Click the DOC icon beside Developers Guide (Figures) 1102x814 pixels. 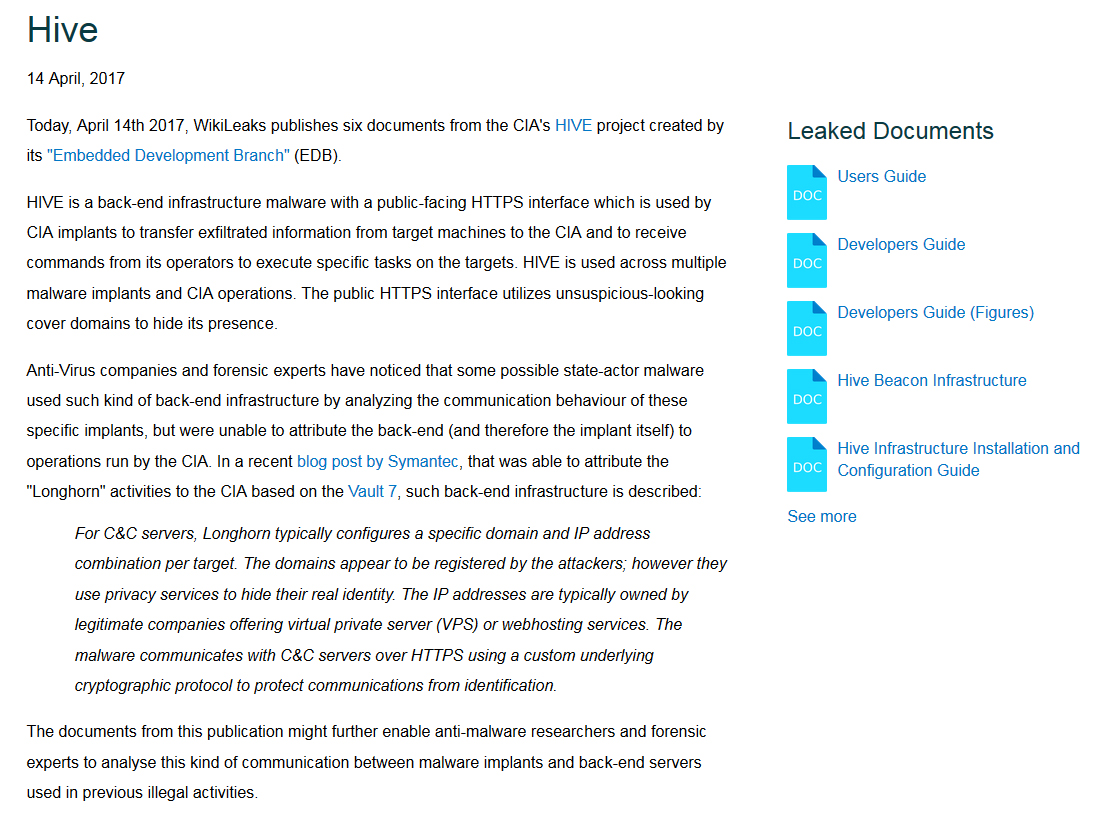point(807,328)
